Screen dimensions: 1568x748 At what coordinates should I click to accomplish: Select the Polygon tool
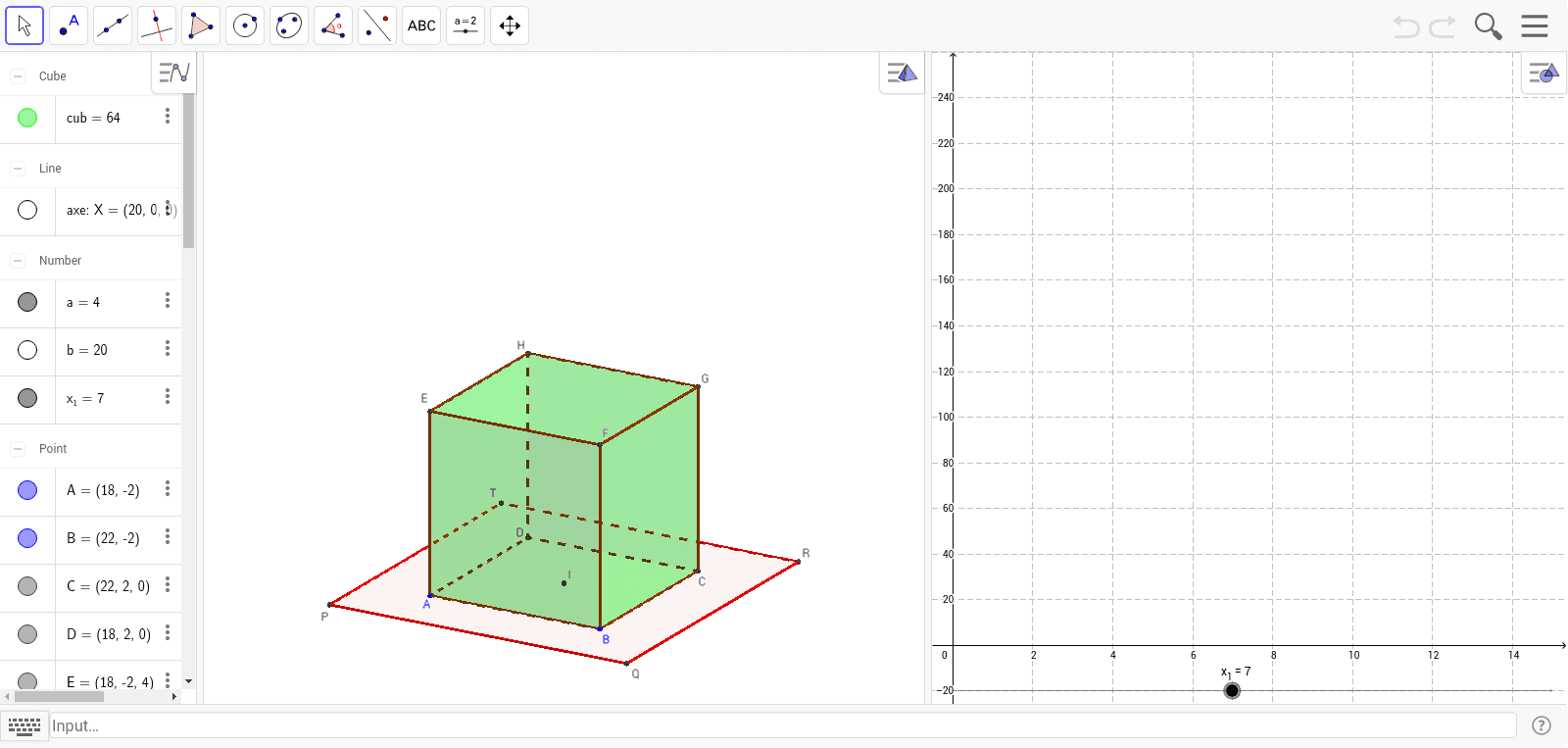click(x=201, y=25)
